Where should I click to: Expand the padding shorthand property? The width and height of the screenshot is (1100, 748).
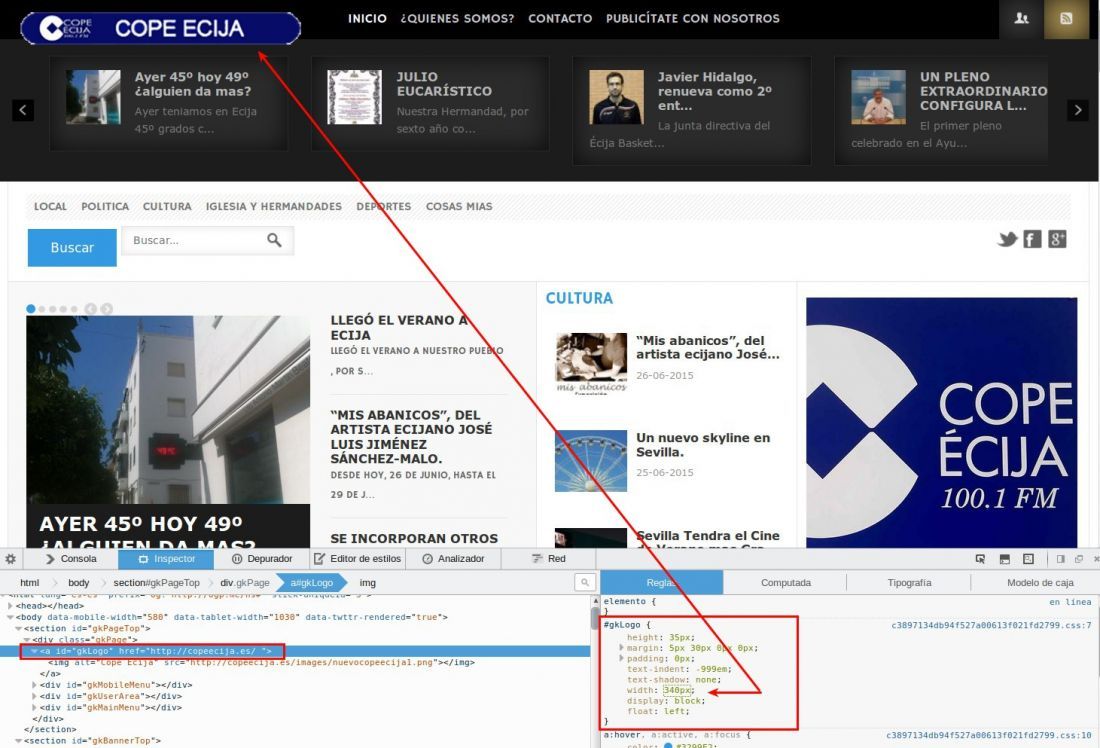click(622, 659)
